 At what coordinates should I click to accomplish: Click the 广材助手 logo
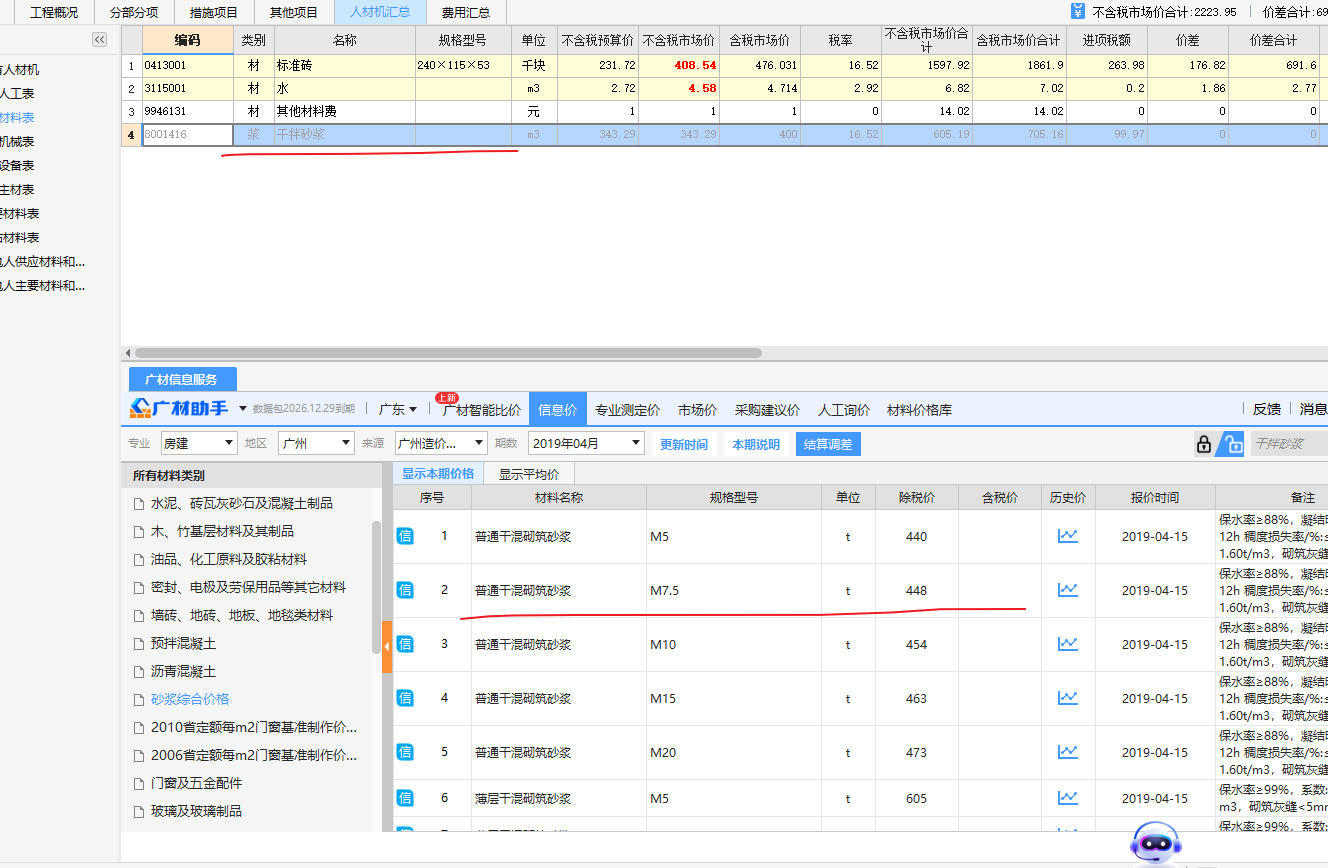(179, 408)
